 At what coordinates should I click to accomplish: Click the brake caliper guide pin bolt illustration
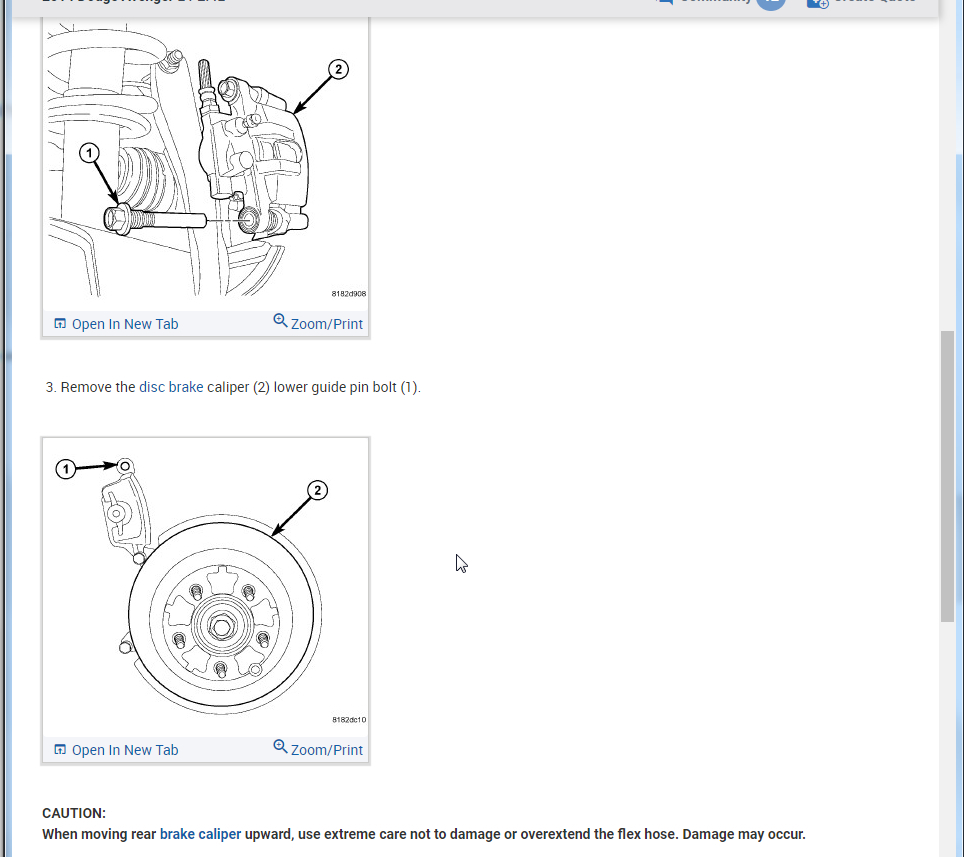pos(205,161)
